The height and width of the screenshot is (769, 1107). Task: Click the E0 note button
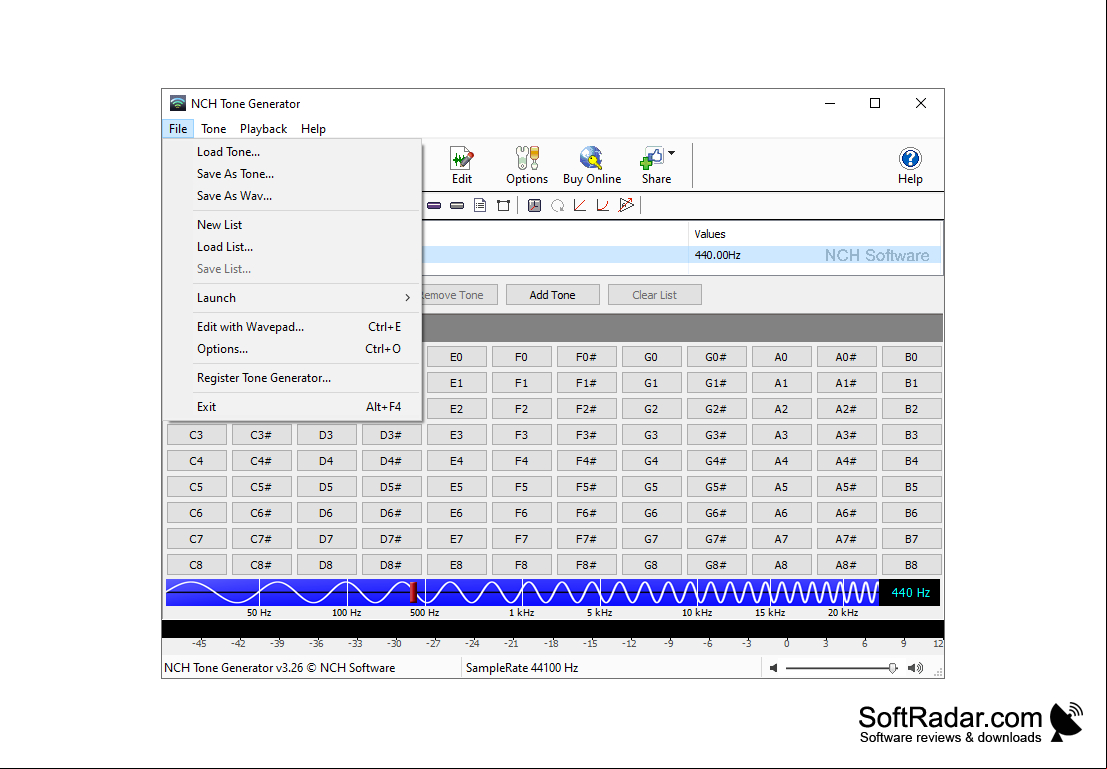click(x=456, y=357)
